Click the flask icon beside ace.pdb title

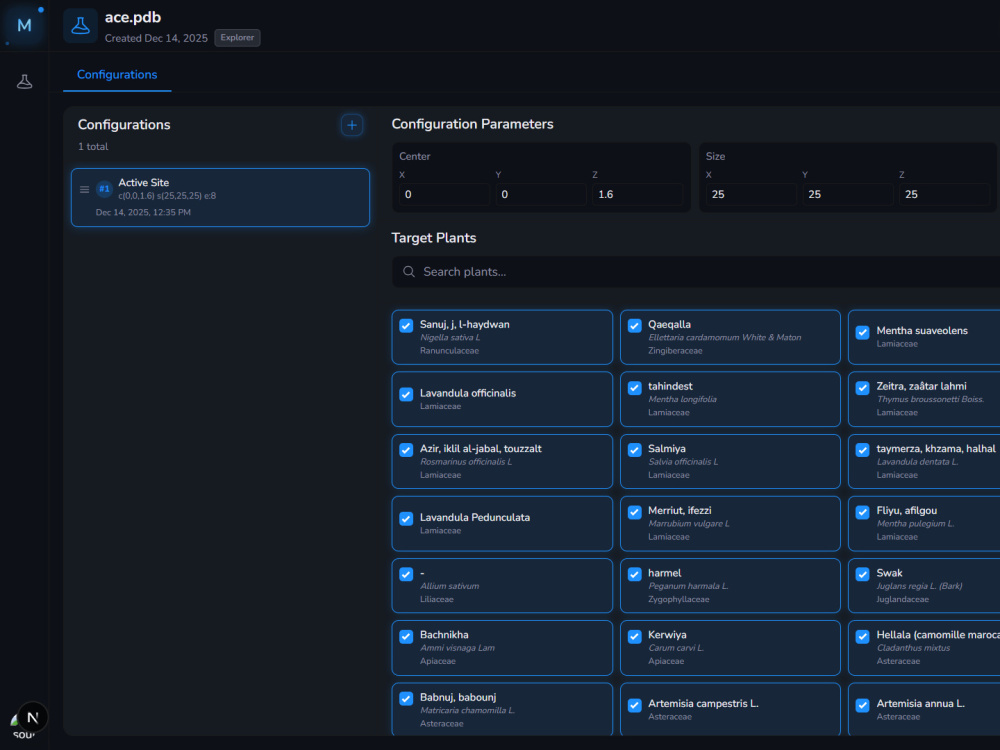pyautogui.click(x=80, y=26)
